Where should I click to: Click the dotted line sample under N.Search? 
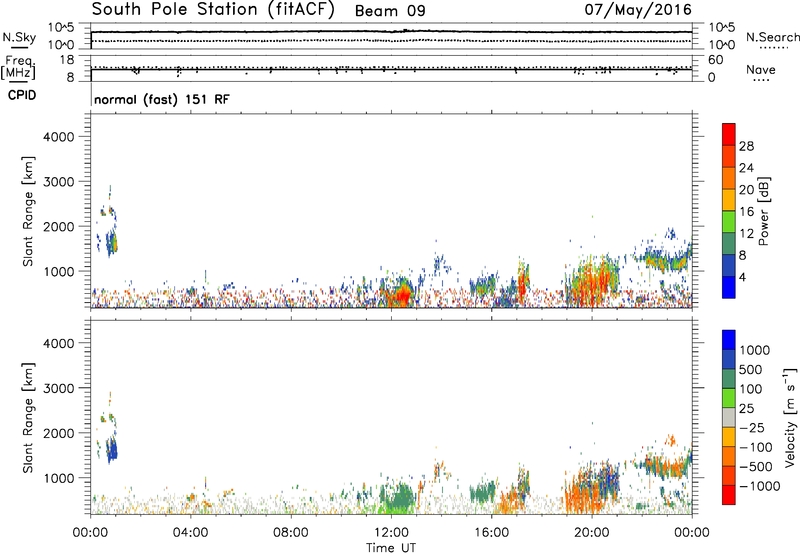[774, 48]
